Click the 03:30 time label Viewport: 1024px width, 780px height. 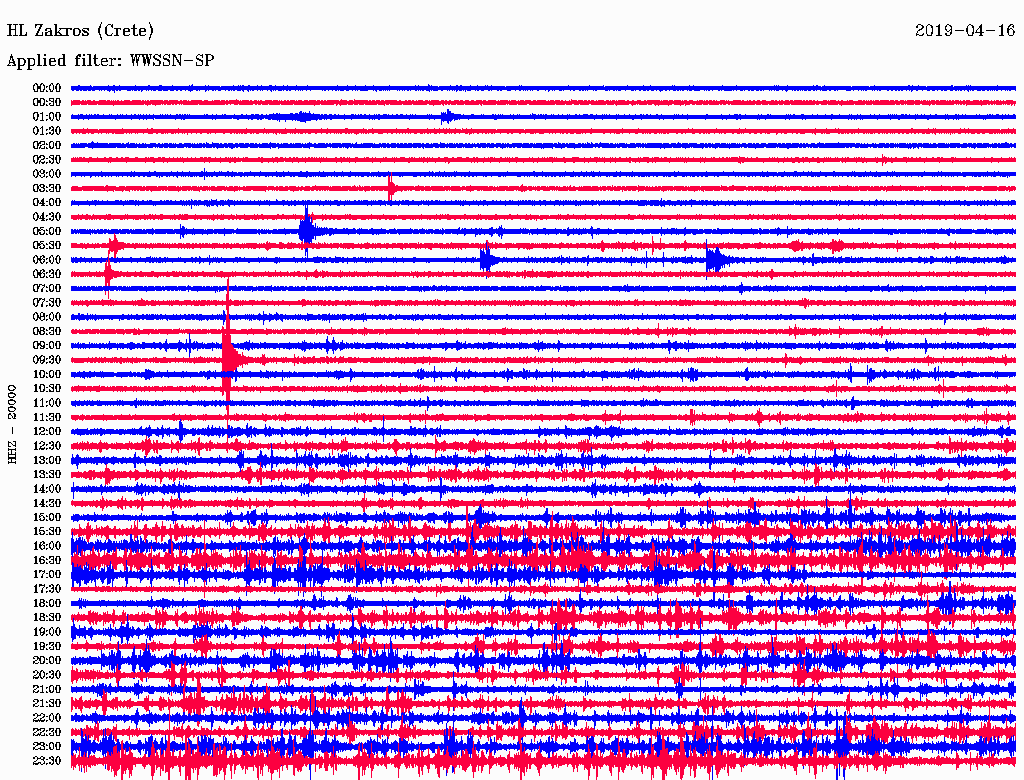click(x=47, y=188)
